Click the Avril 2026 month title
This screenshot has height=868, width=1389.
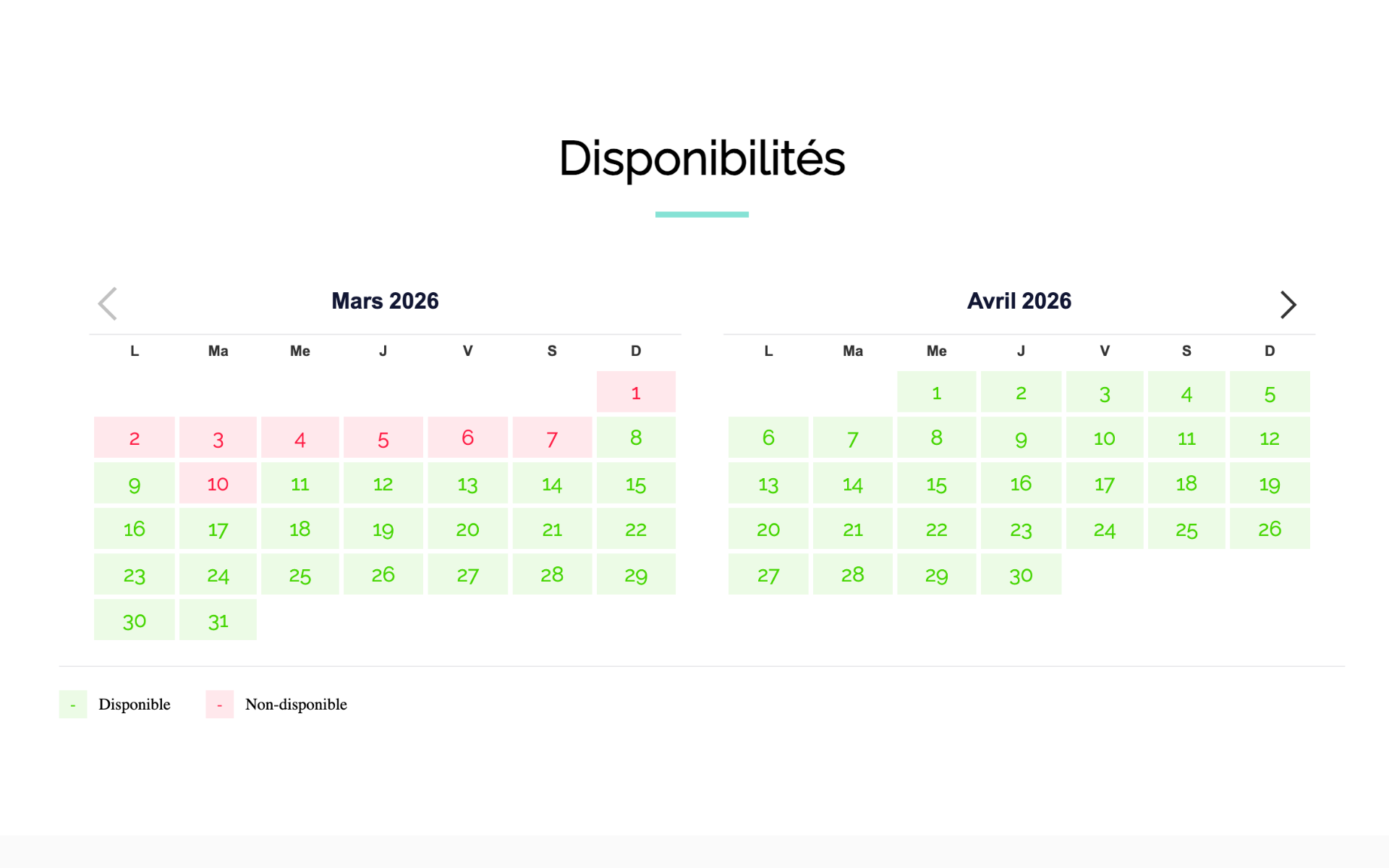point(1019,301)
